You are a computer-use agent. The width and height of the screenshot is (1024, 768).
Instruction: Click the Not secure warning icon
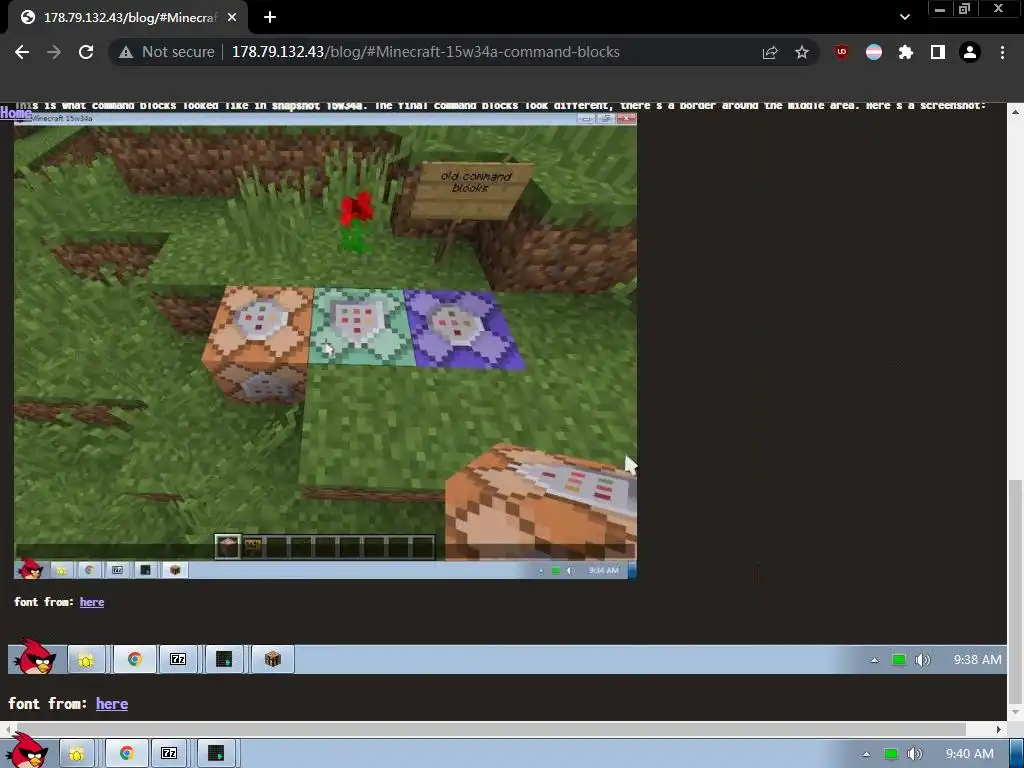[125, 52]
